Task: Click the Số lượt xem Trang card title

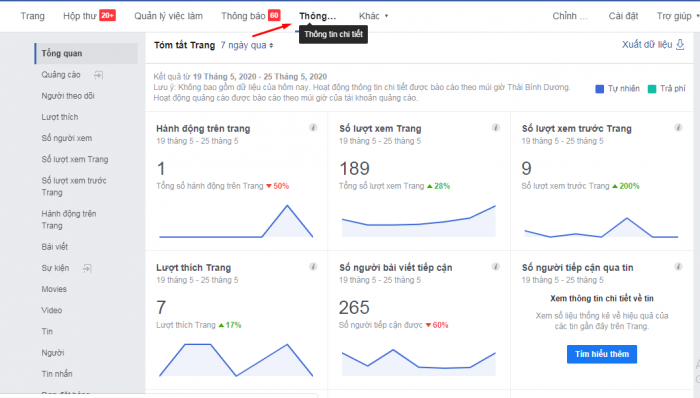Action: (380, 129)
